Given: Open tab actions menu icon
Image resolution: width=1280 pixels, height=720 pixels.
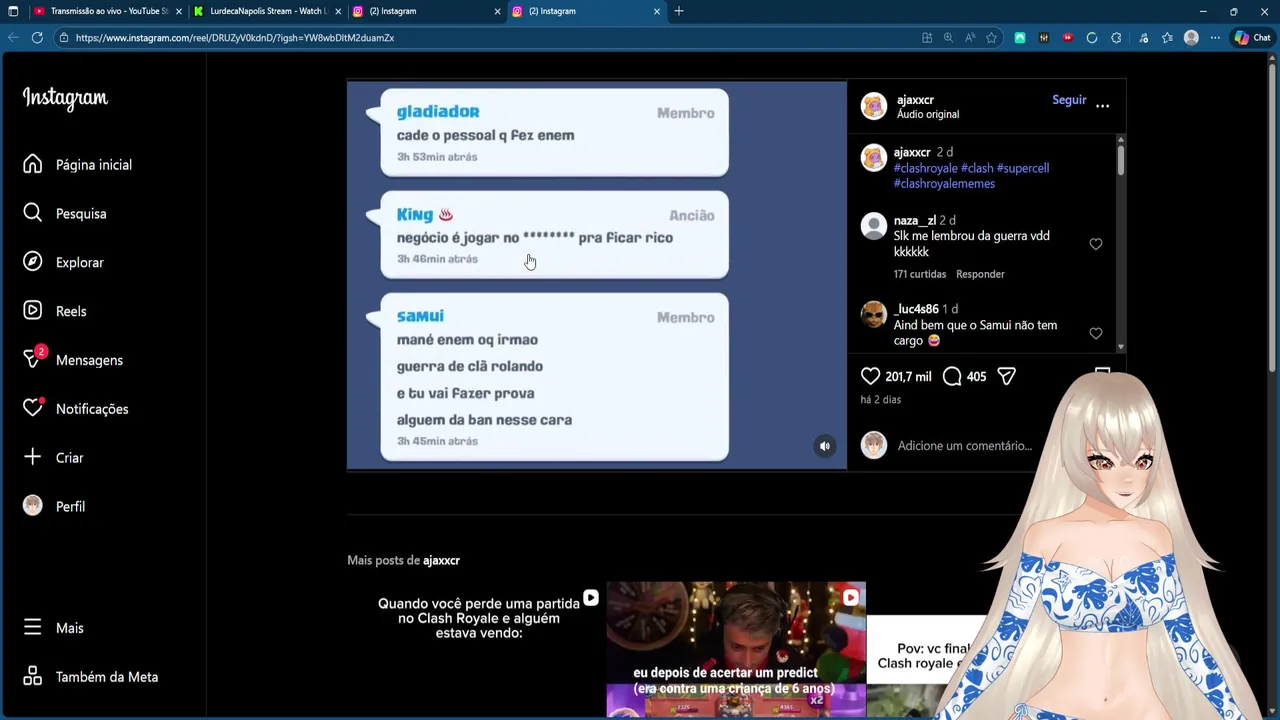Looking at the screenshot, I should click(x=13, y=11).
